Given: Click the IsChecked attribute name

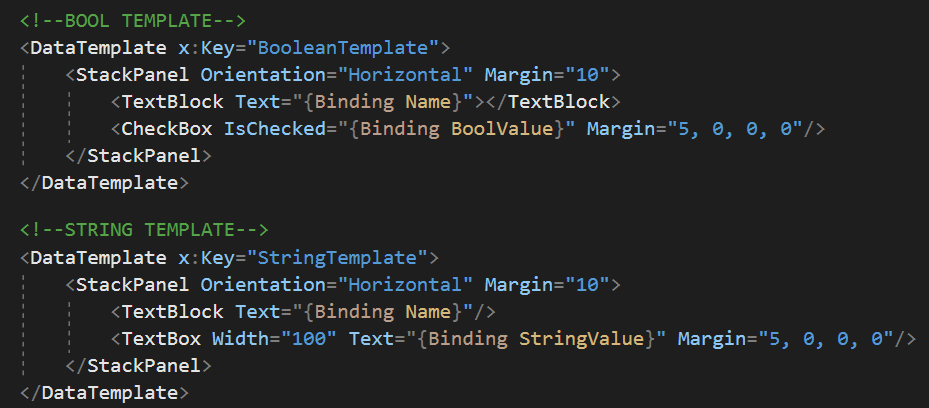Looking at the screenshot, I should click(x=274, y=128).
